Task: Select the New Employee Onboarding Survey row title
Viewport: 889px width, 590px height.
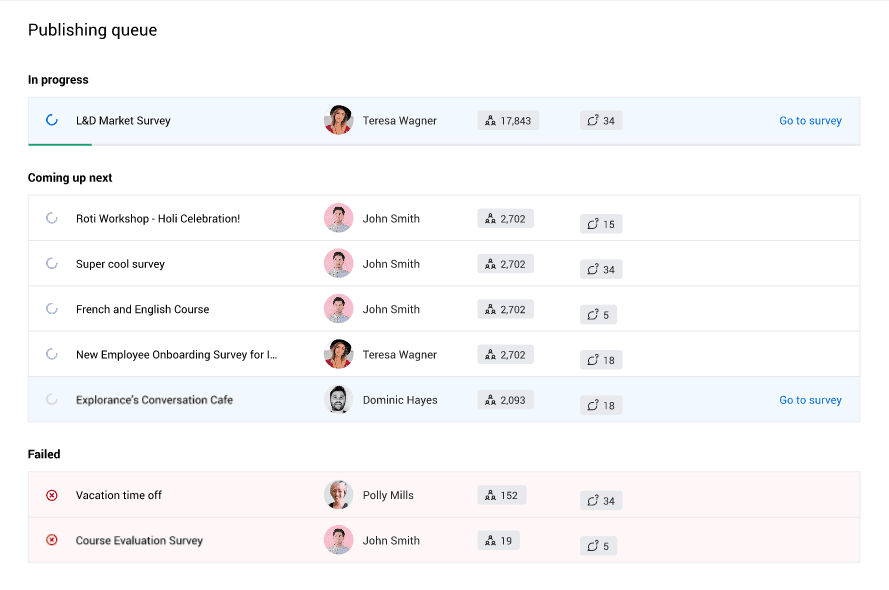Action: [x=176, y=355]
